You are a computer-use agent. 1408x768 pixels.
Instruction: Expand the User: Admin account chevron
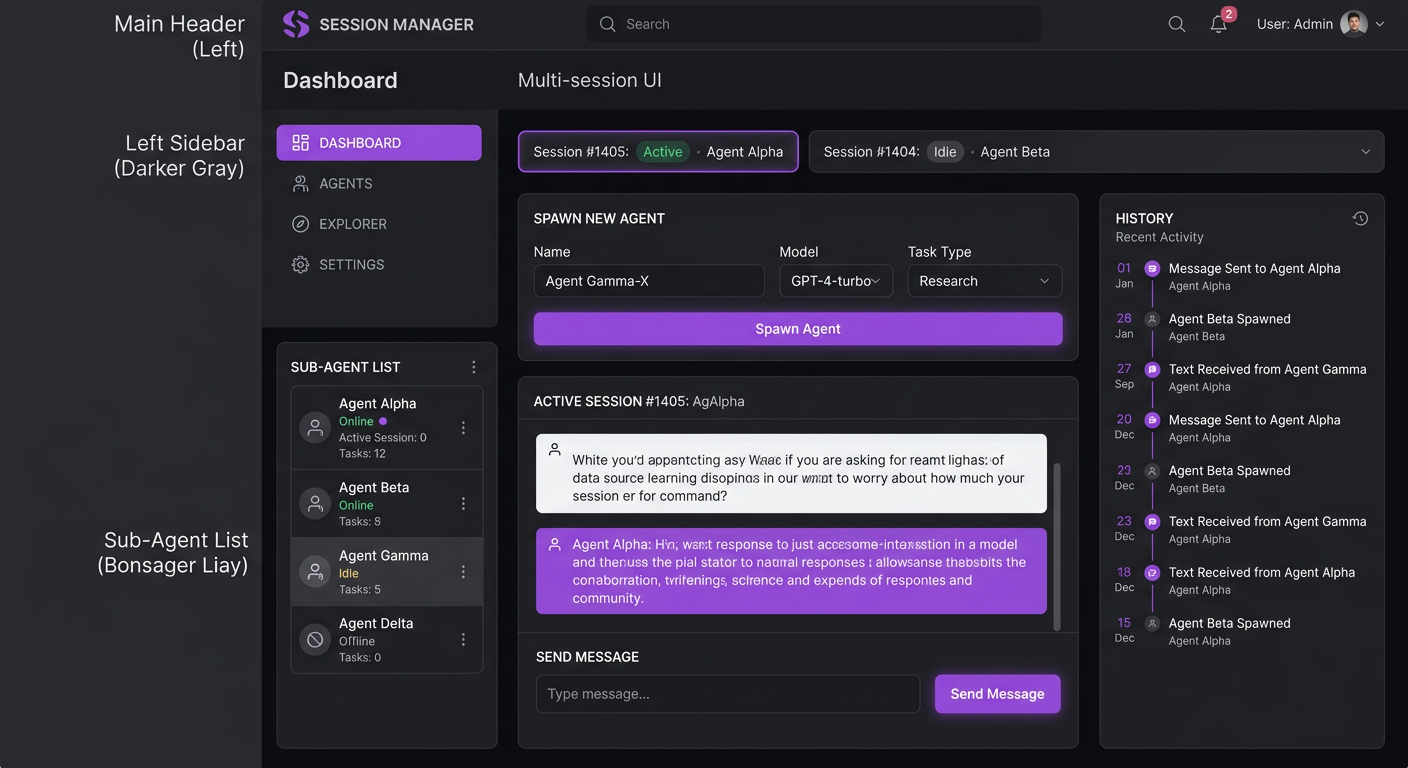[1380, 24]
